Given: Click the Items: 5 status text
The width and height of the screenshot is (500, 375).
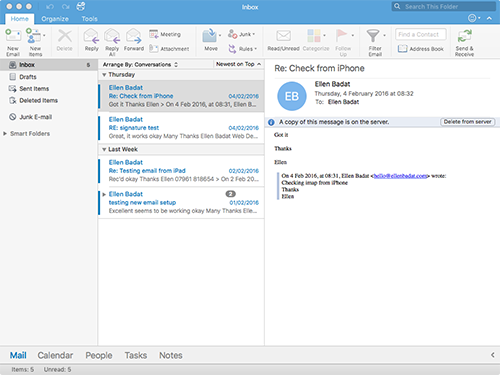Looking at the screenshot, I should [x=23, y=369].
